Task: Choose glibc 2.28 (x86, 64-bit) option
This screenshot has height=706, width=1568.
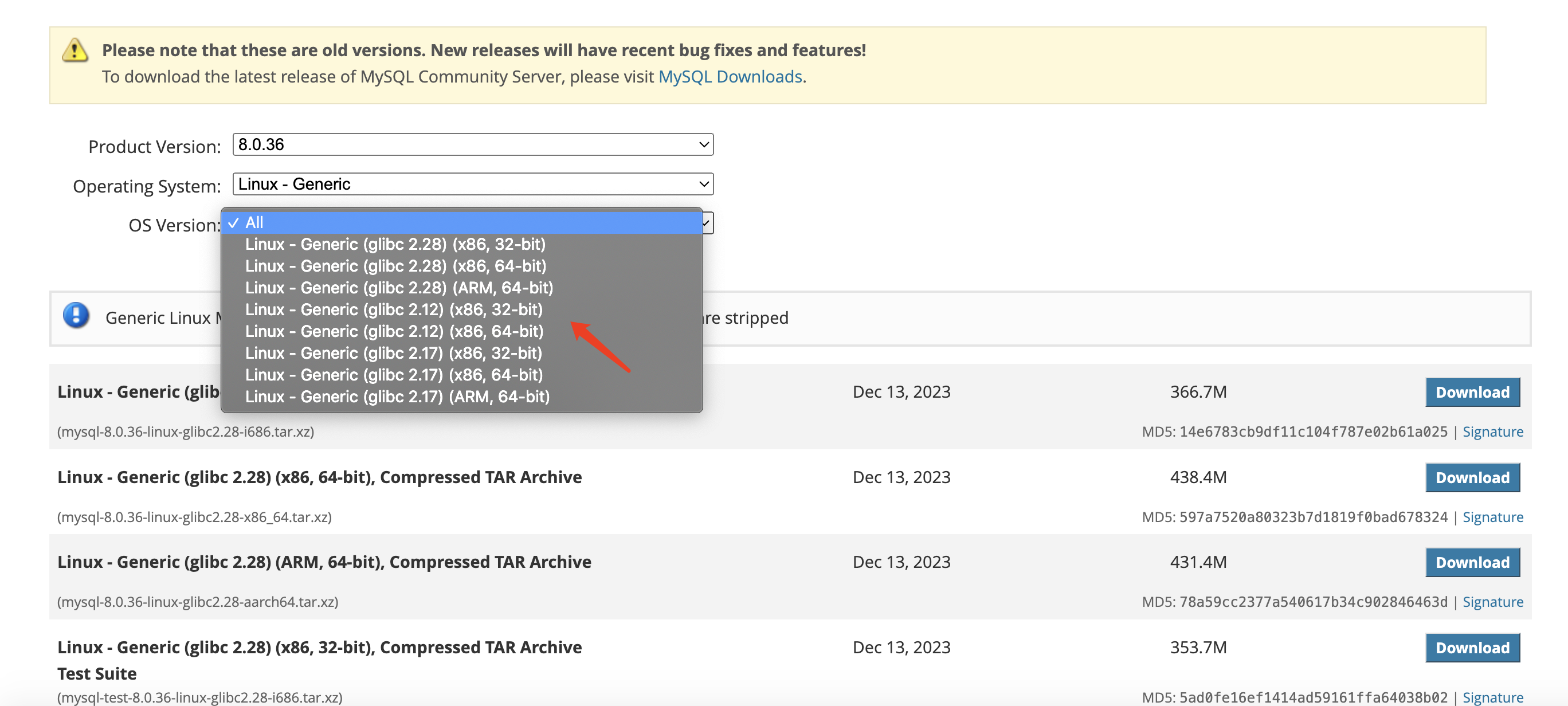Action: [462, 266]
